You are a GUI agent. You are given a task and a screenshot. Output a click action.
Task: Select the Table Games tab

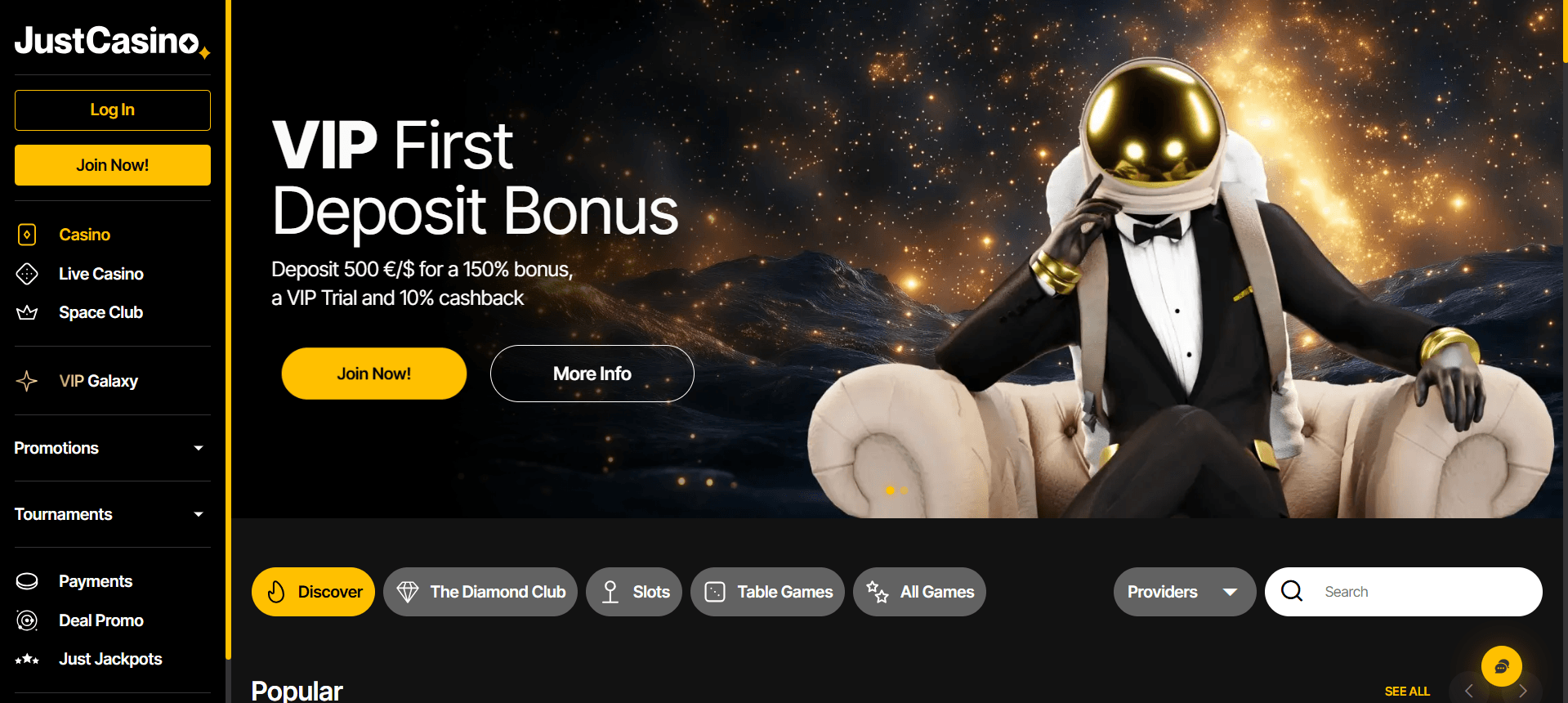click(x=767, y=592)
